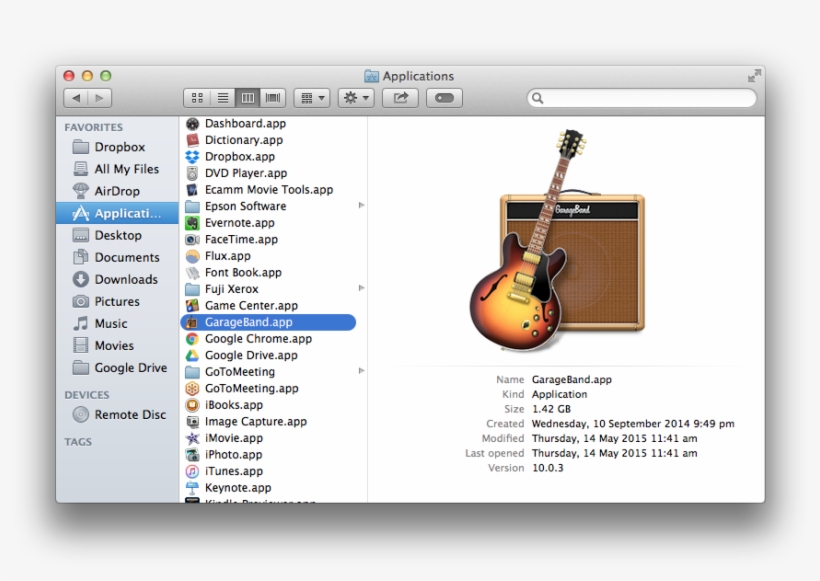Image resolution: width=820 pixels, height=581 pixels.
Task: Click the Flux.app icon
Action: pos(192,256)
